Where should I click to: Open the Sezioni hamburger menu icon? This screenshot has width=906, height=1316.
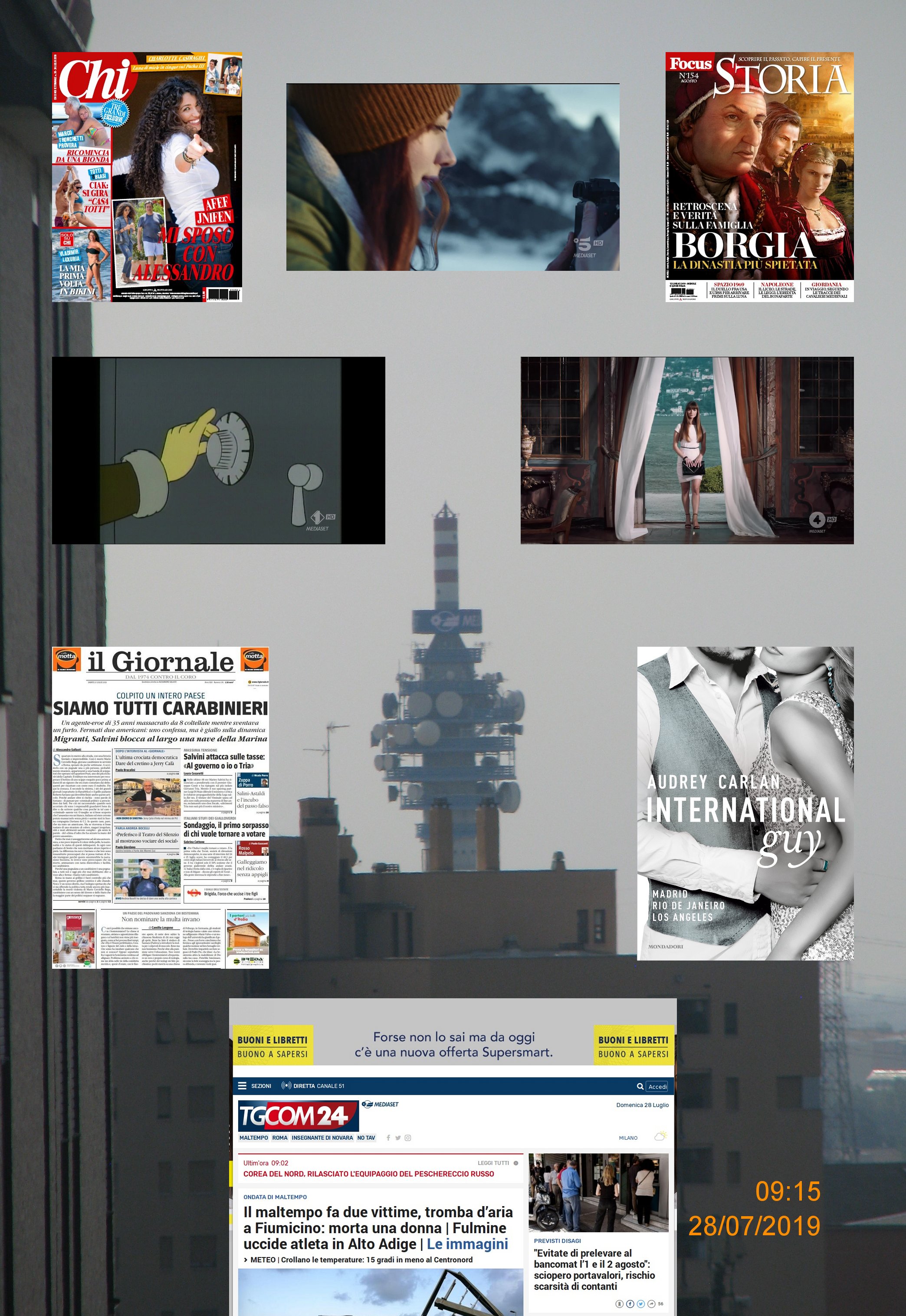click(243, 1086)
